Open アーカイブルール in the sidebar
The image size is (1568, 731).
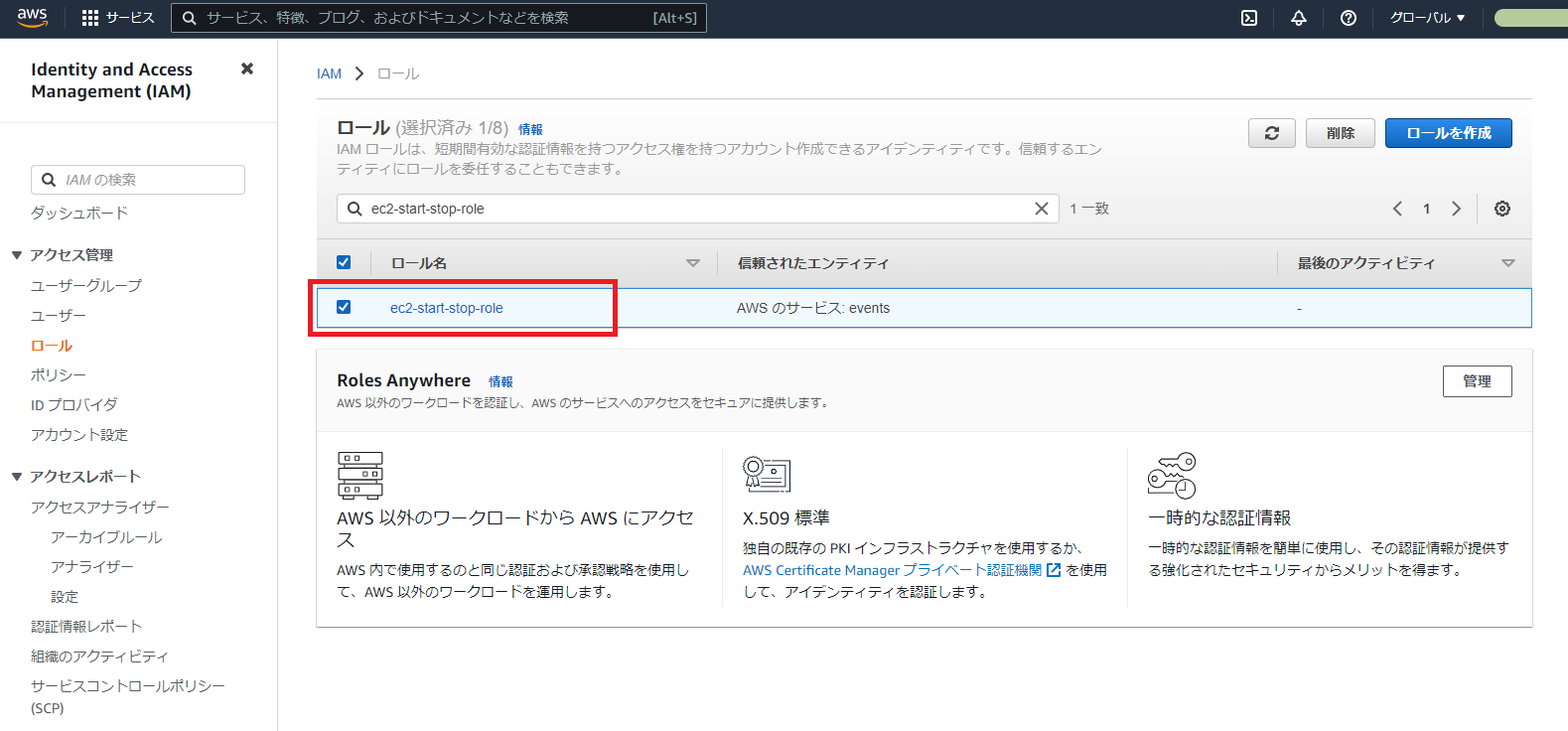point(106,536)
